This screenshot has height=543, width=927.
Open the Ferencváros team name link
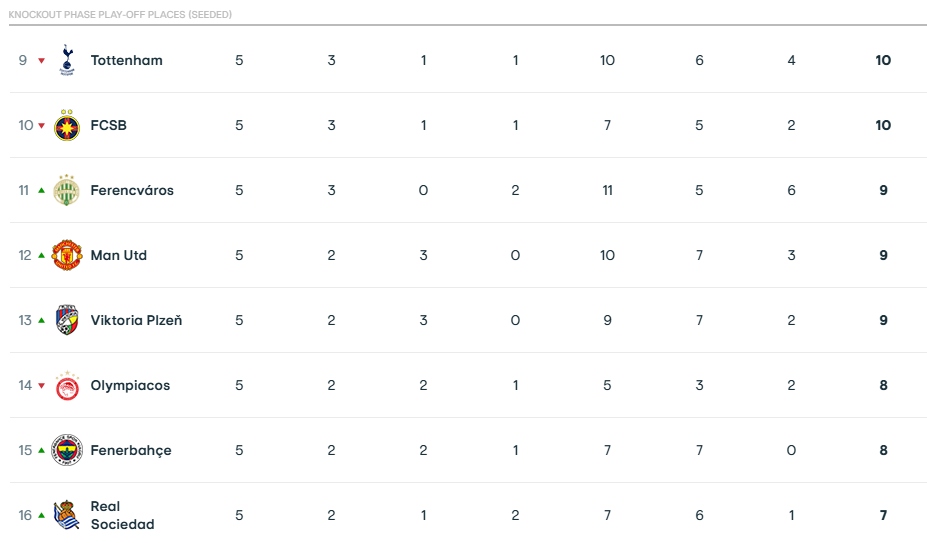pos(132,190)
